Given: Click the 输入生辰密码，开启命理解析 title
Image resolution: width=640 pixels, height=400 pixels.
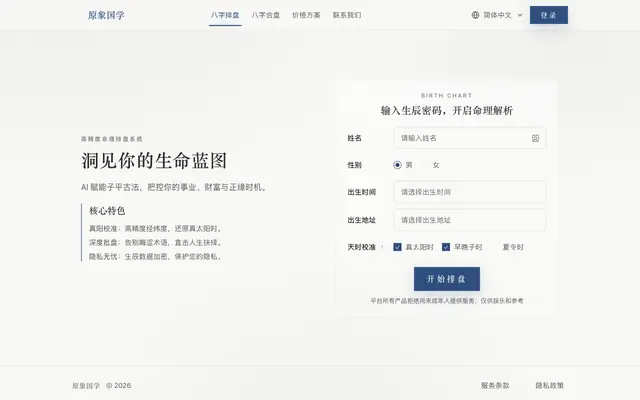Looking at the screenshot, I should [x=447, y=111].
